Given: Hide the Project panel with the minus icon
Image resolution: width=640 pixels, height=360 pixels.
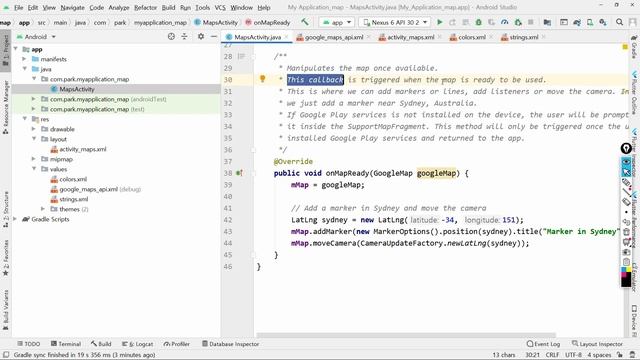Looking at the screenshot, I should 213,36.
